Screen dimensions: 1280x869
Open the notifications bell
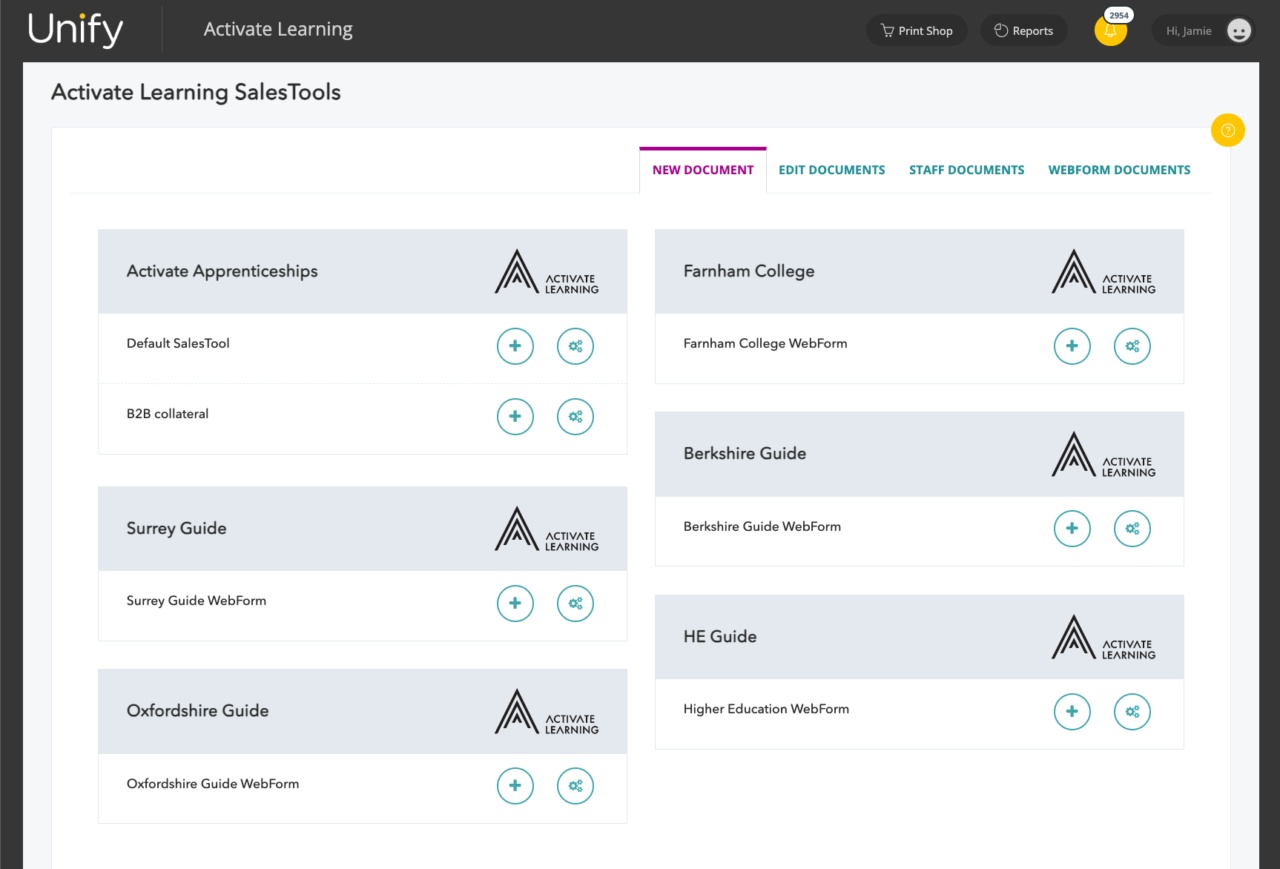(1110, 31)
